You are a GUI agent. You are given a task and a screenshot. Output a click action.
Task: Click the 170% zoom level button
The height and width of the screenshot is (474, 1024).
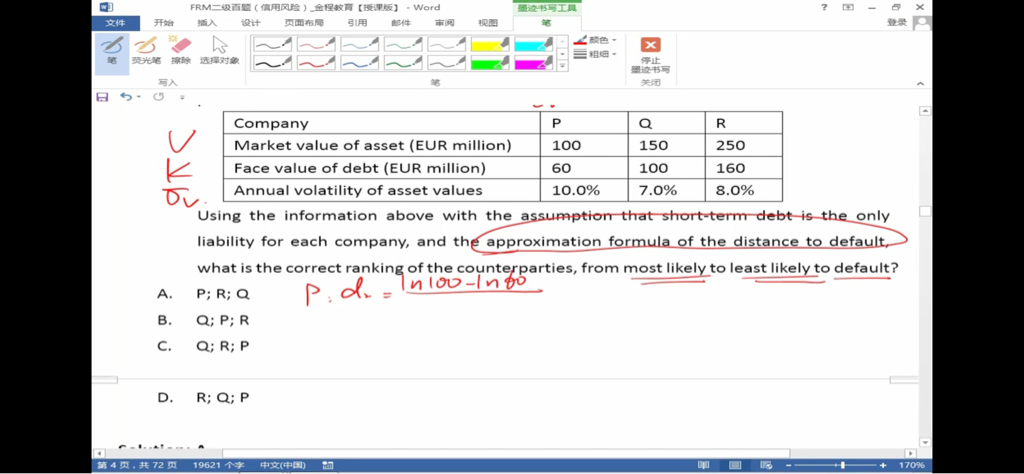[x=911, y=465]
